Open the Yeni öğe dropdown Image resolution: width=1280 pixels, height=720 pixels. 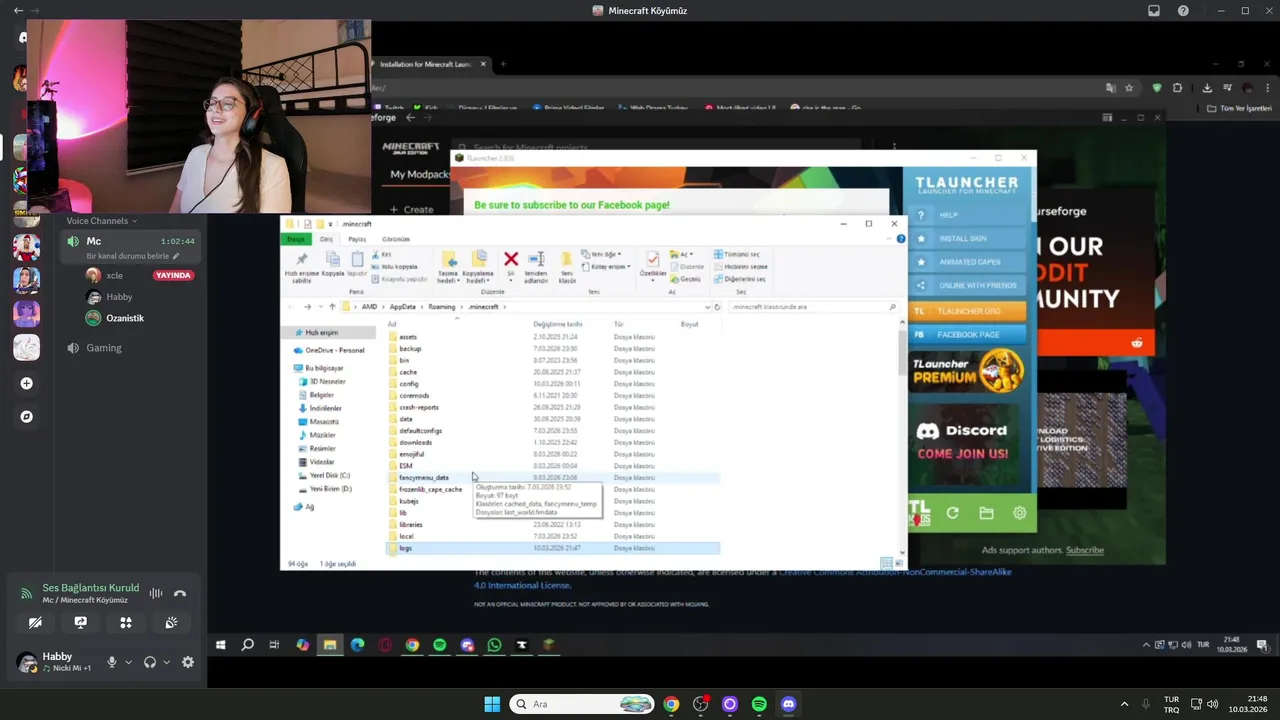tap(603, 255)
